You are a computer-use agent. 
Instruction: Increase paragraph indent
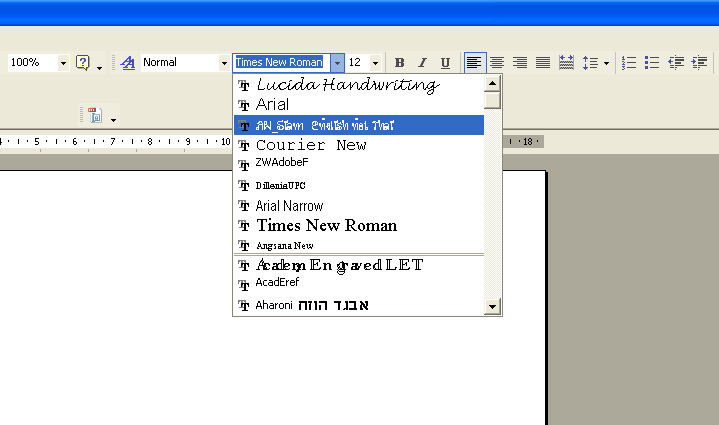(x=699, y=62)
